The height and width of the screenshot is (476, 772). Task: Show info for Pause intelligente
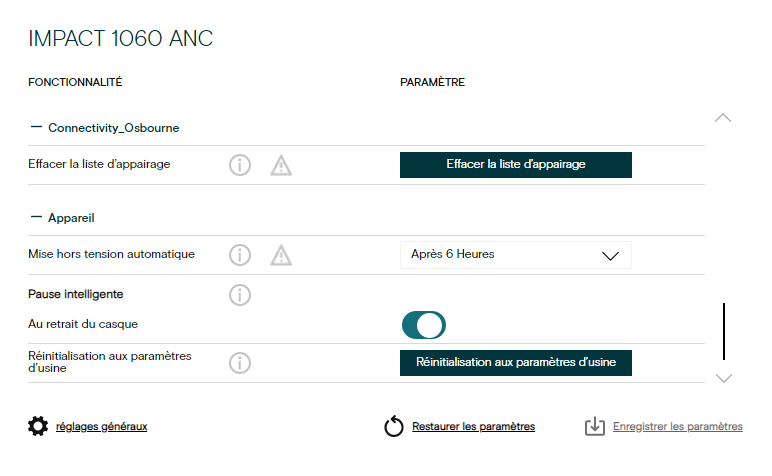(240, 295)
